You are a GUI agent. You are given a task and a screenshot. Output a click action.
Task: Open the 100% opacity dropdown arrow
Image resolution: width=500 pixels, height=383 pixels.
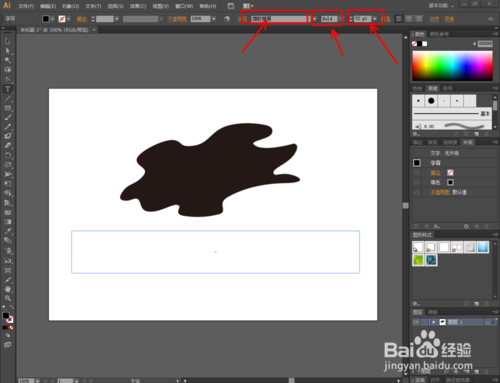tap(214, 19)
